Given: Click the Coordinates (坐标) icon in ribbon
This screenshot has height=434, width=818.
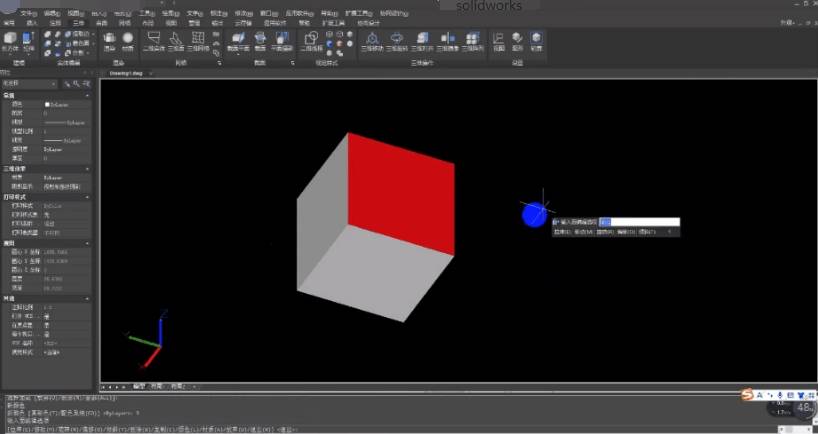Looking at the screenshot, I should point(517,41).
